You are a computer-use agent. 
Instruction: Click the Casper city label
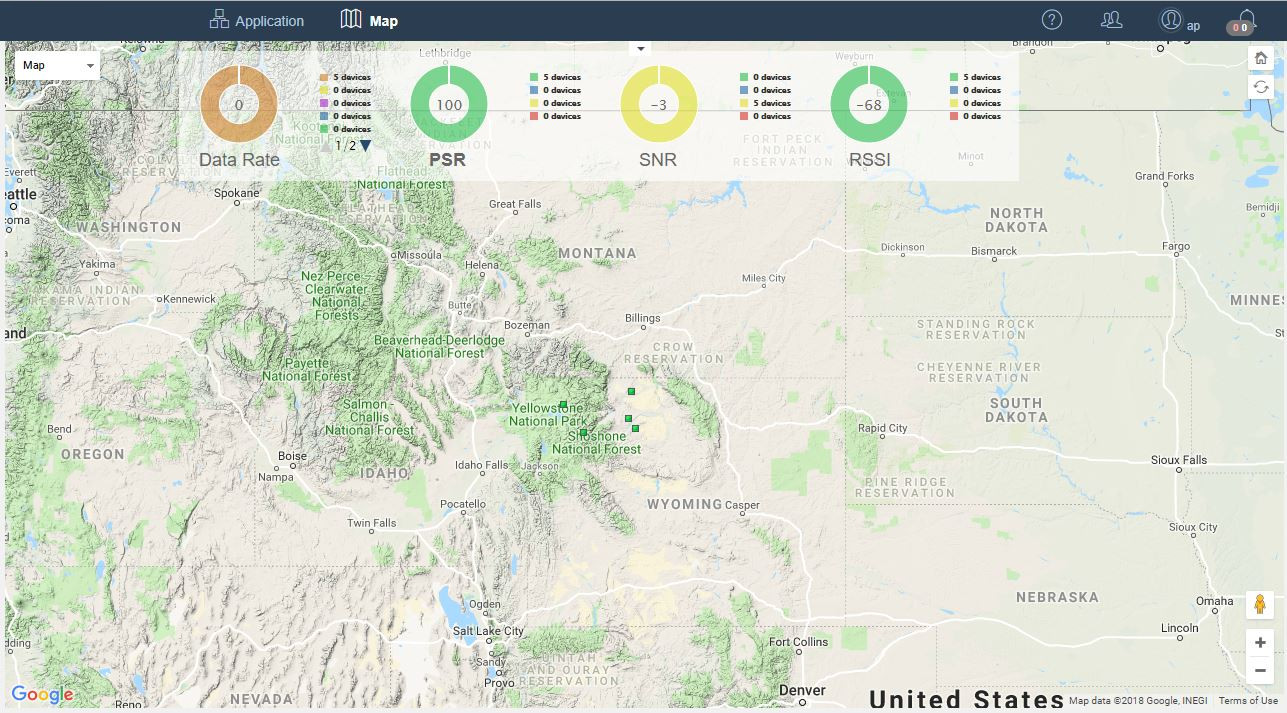pos(743,505)
